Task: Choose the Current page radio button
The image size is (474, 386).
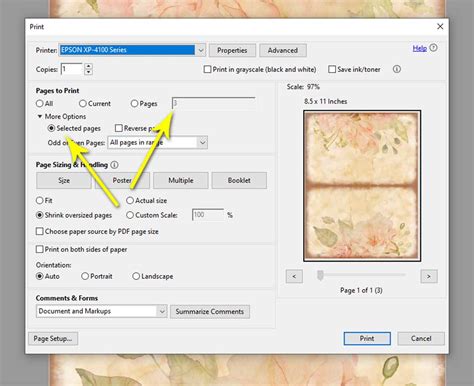Action: [x=83, y=103]
